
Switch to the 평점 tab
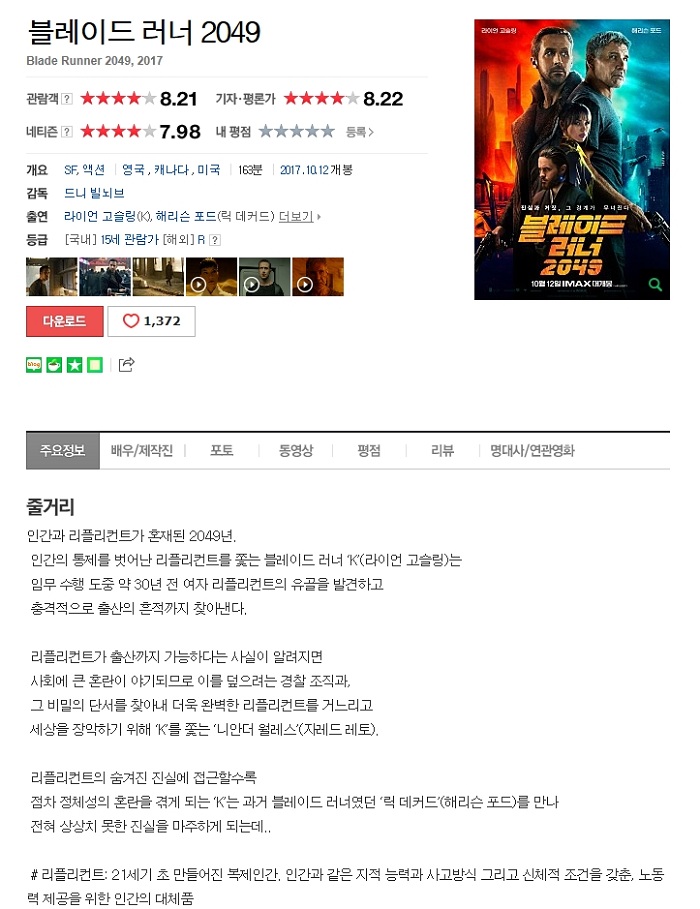coord(369,450)
